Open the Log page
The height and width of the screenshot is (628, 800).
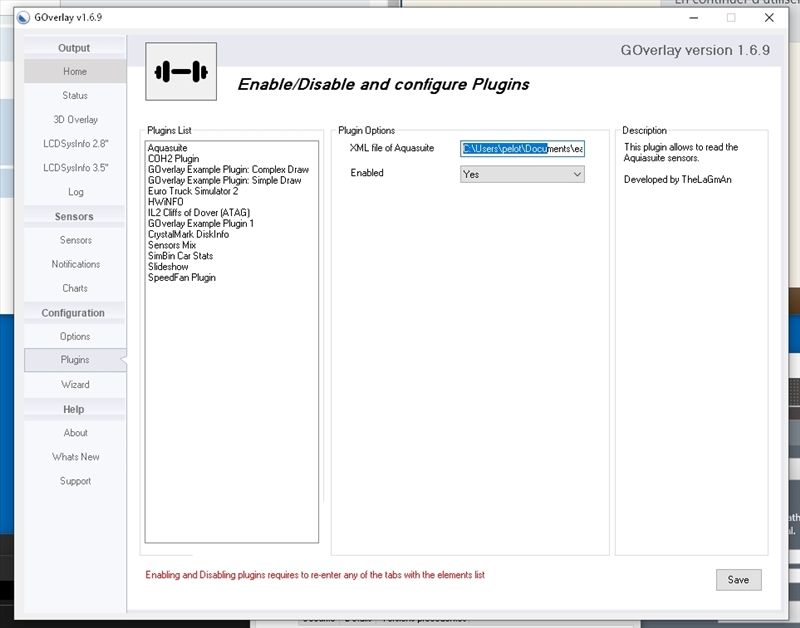coord(74,192)
